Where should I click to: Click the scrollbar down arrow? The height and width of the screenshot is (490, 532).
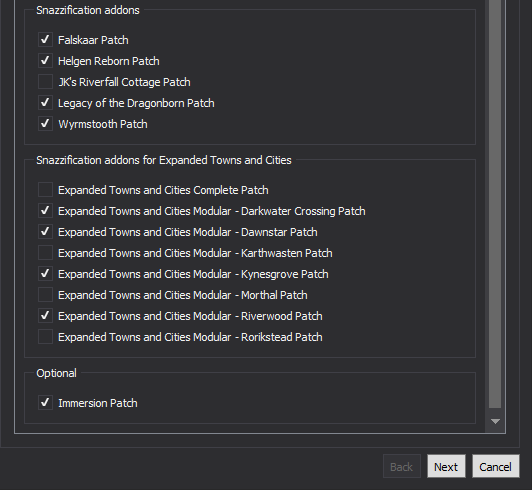pos(495,421)
